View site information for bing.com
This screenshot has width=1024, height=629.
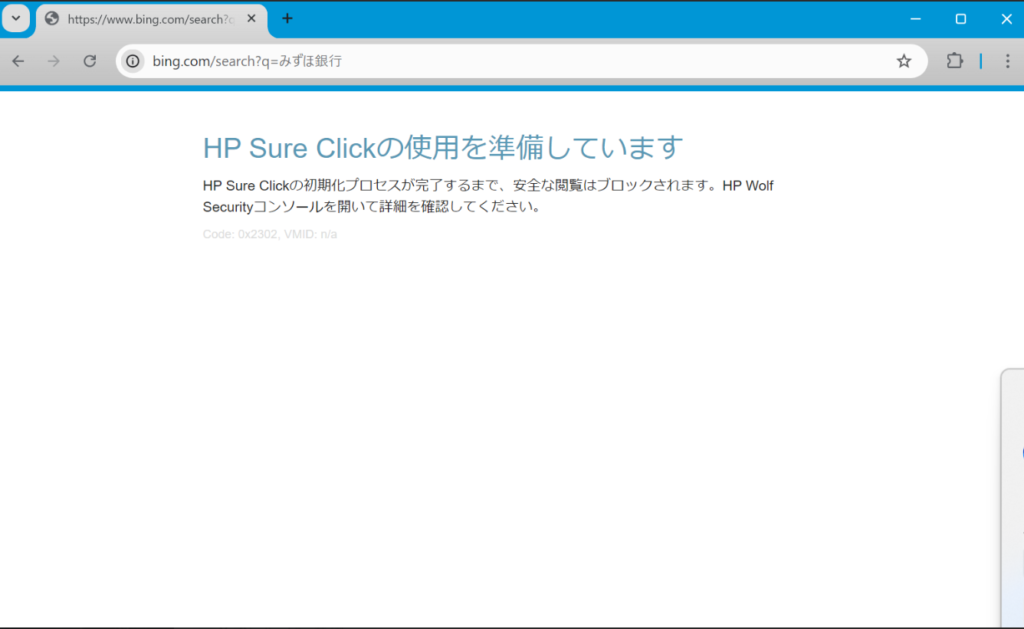click(x=132, y=61)
